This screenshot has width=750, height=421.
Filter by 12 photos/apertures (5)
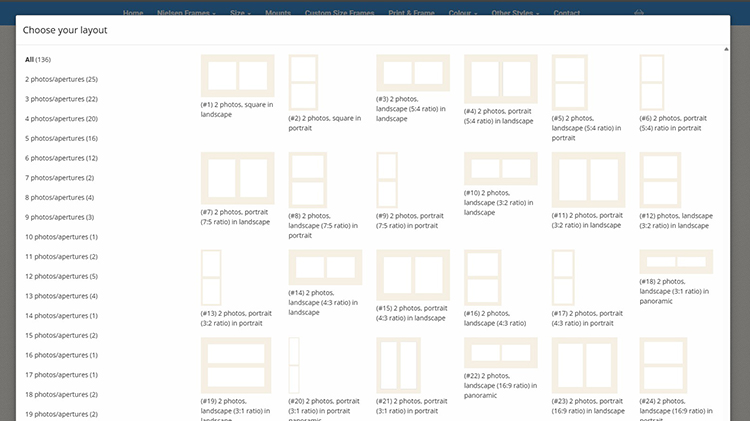(61, 276)
